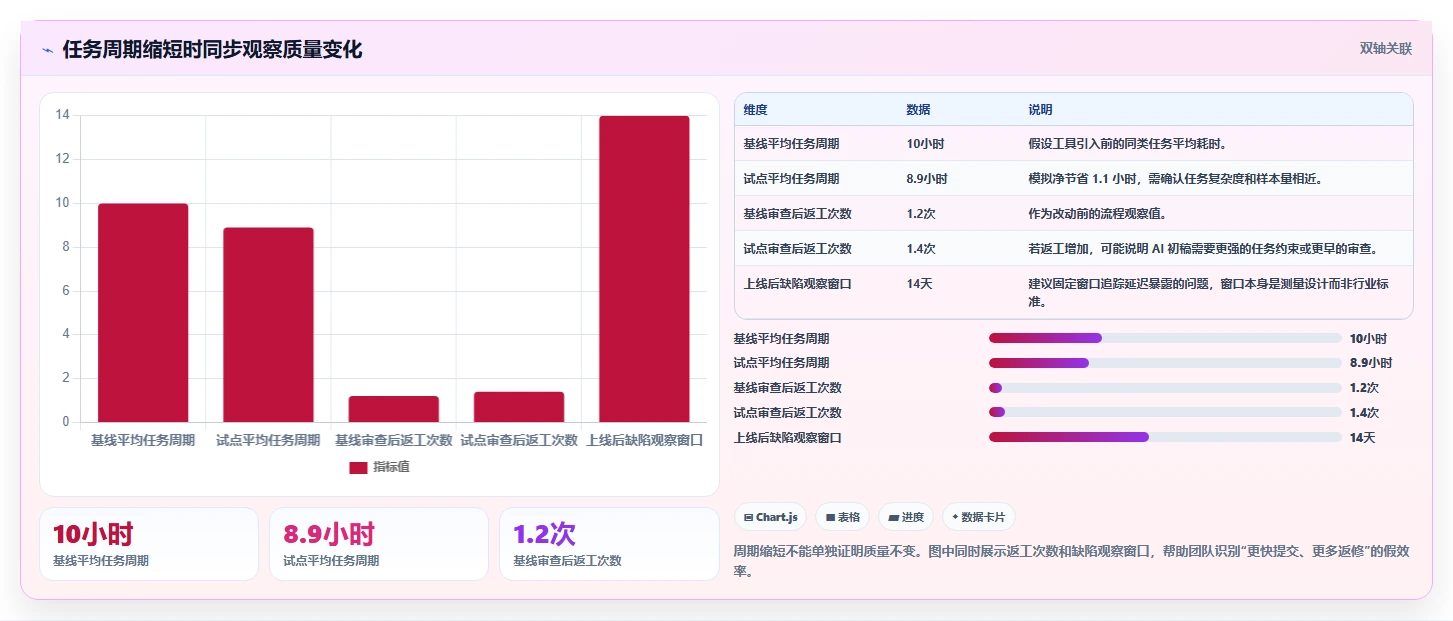
Task: Select the Chart.js tag chip
Action: 771,517
